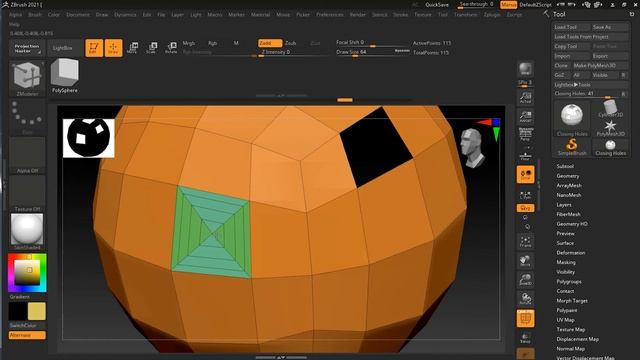The height and width of the screenshot is (360, 640).
Task: Toggle the Floor grid icon
Action: [x=525, y=156]
